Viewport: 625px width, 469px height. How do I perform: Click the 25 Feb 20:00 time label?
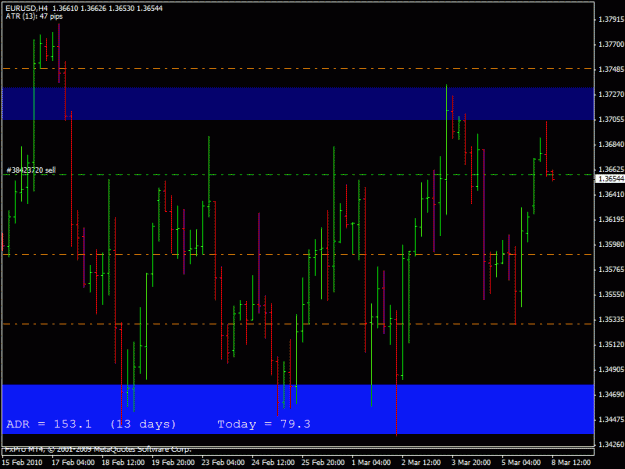coord(323,462)
